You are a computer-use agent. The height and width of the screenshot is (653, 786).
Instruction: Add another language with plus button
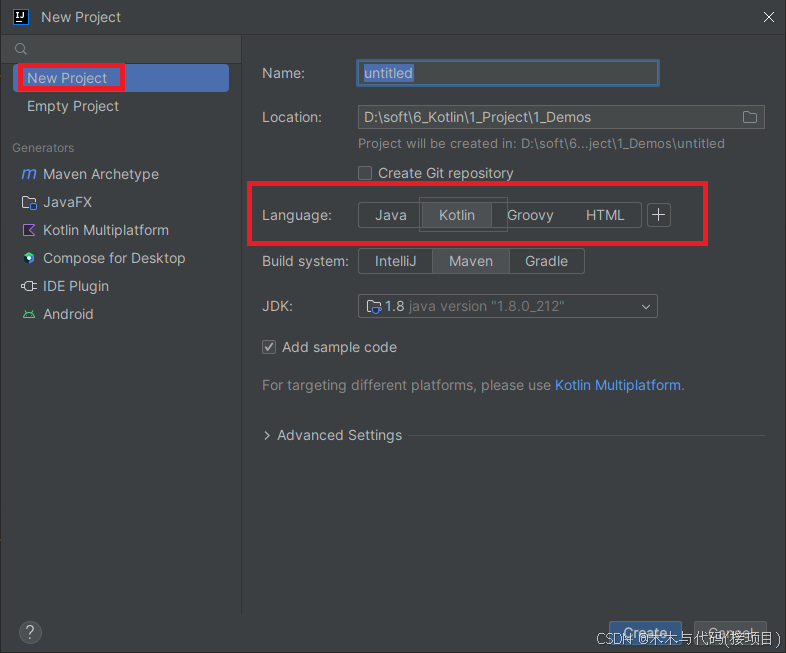pos(659,215)
